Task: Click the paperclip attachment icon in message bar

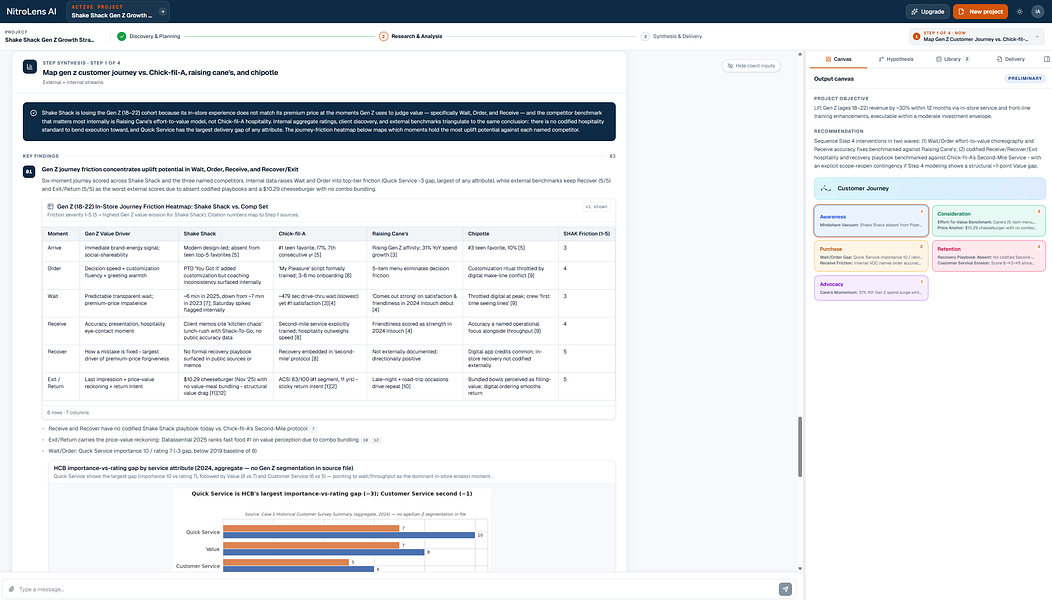Action: tap(11, 589)
